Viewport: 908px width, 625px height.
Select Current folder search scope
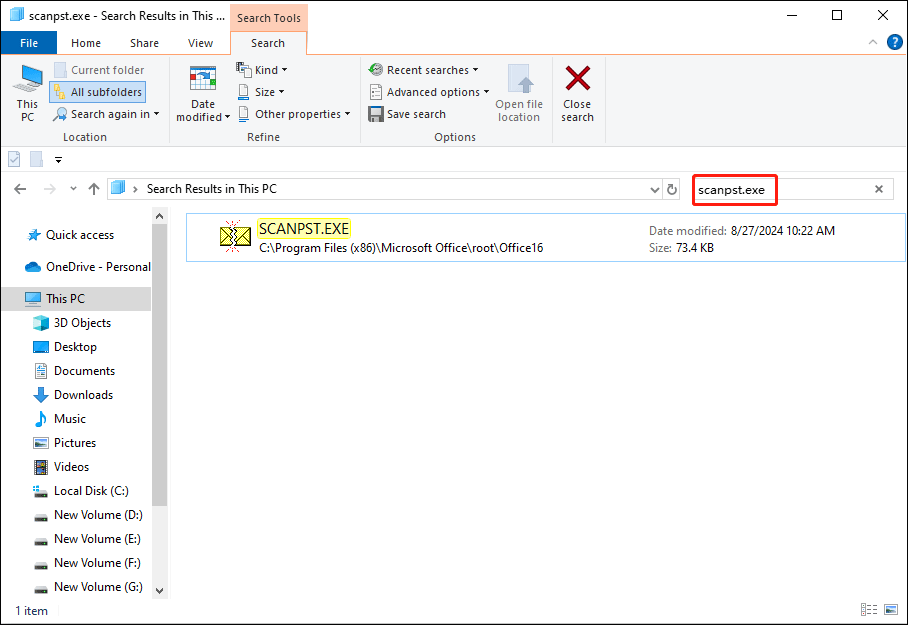(x=99, y=70)
